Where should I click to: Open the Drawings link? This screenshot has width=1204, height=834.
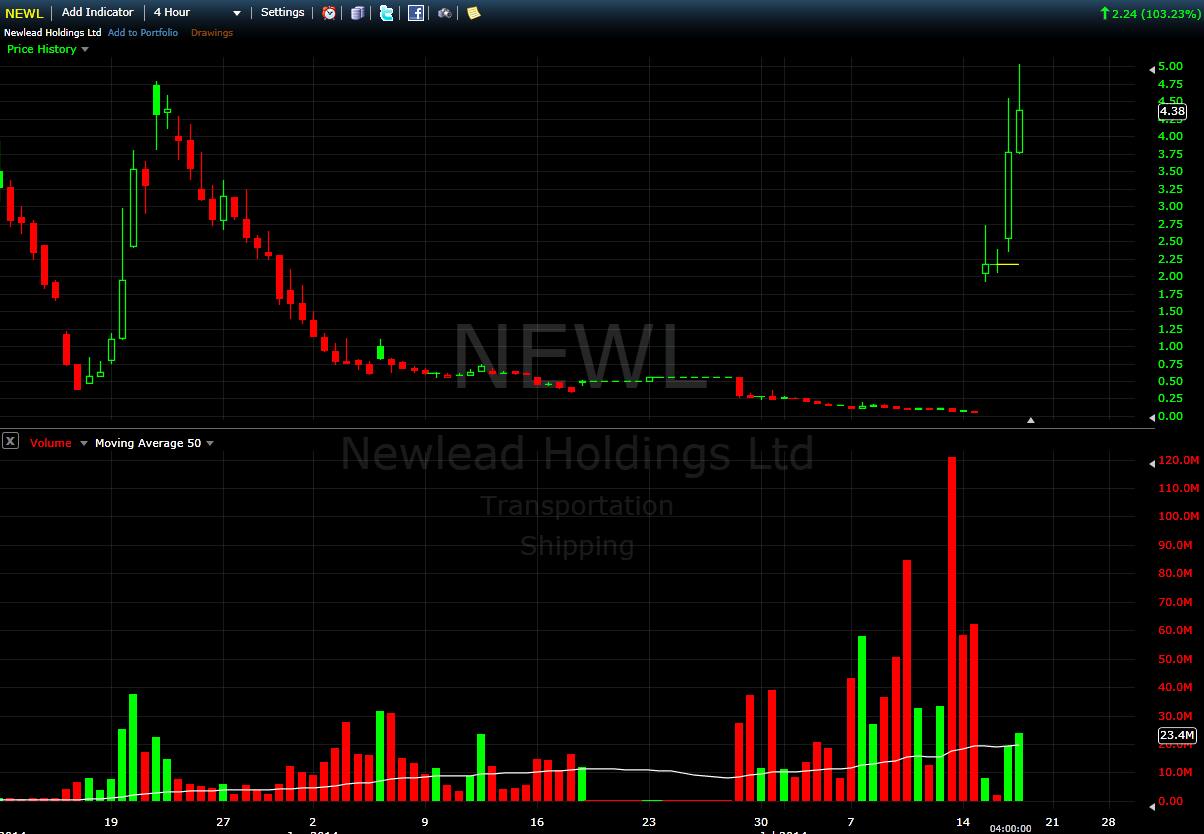(212, 33)
